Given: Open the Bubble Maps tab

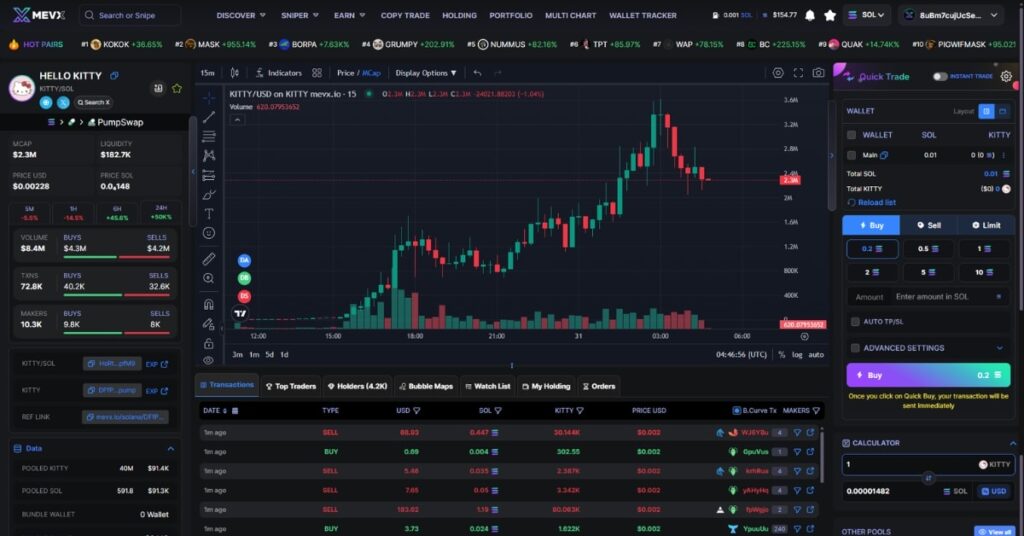Looking at the screenshot, I should coord(426,386).
